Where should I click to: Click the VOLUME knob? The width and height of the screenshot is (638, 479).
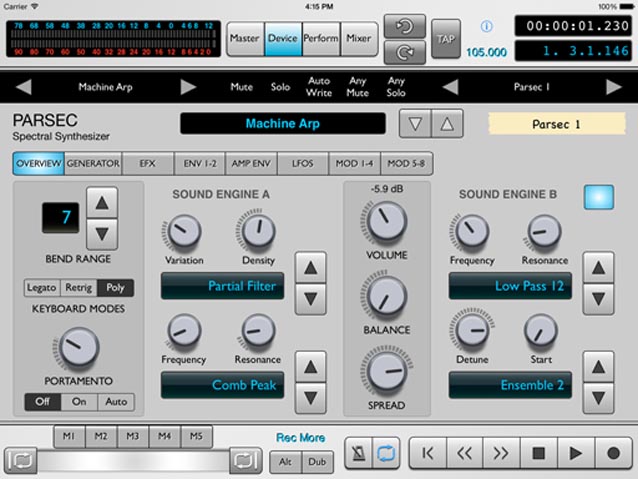[387, 222]
